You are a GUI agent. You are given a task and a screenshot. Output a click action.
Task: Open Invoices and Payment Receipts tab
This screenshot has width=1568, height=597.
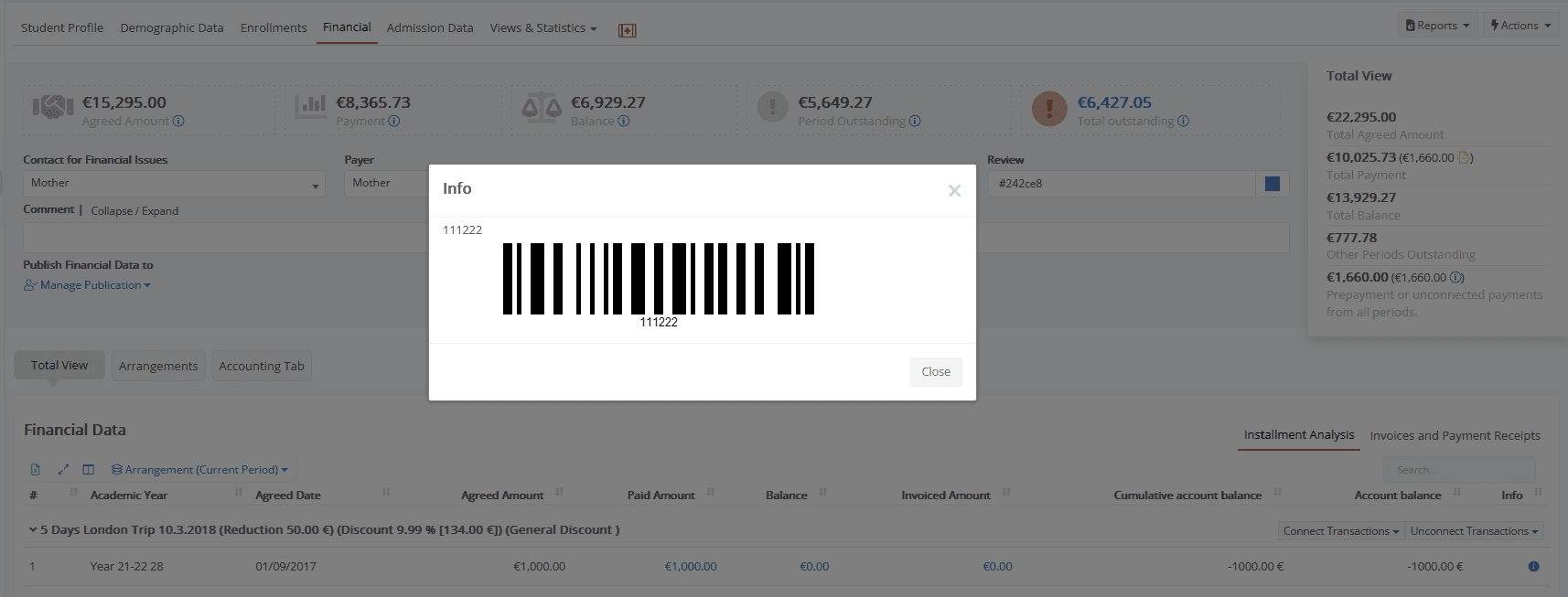click(x=1455, y=436)
